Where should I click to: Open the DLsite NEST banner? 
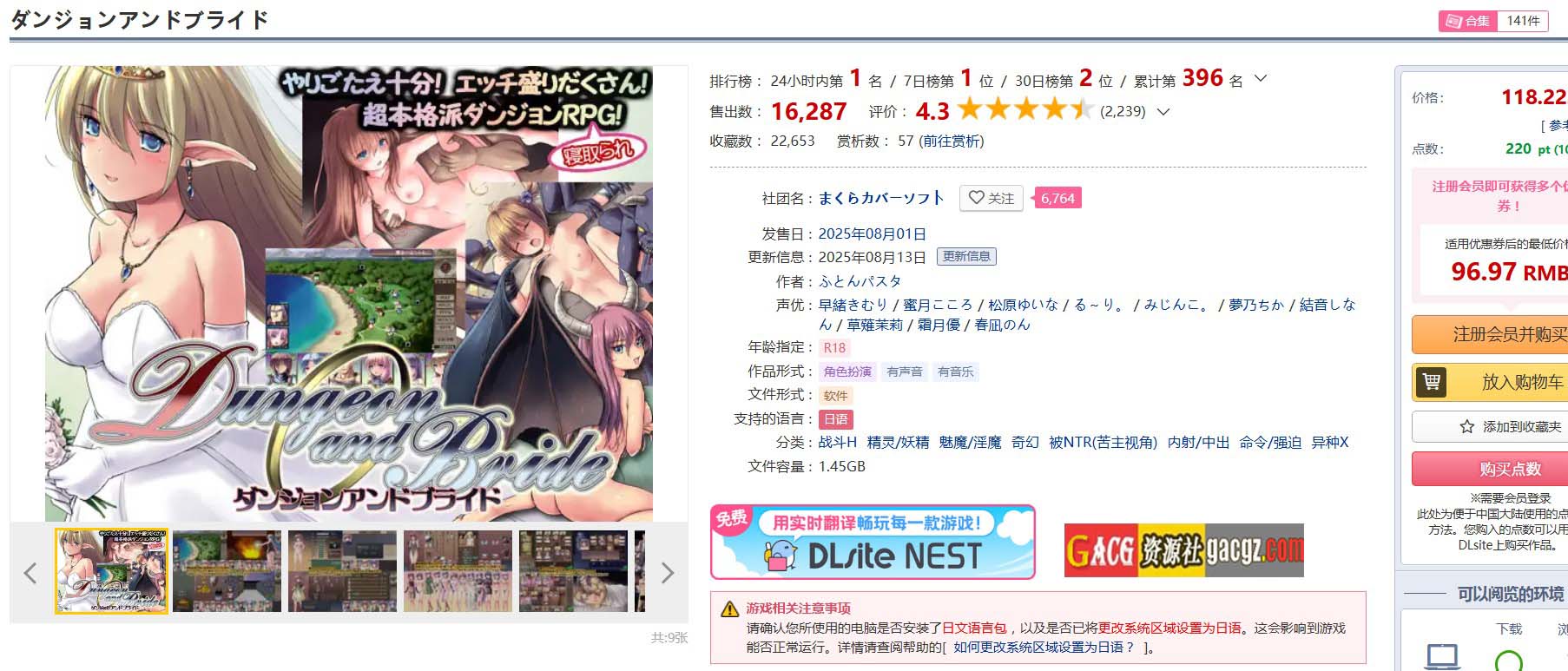(x=873, y=542)
